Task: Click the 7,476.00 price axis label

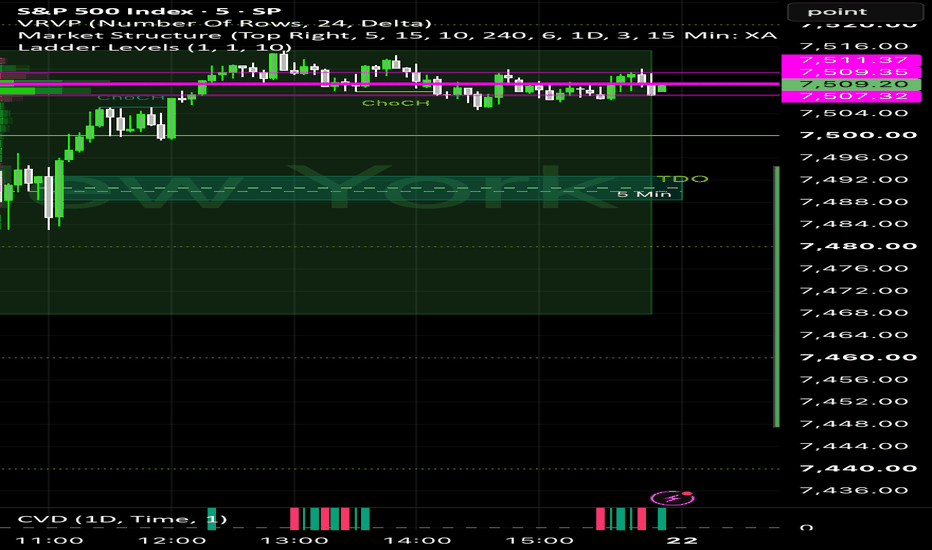Action: 854,269
